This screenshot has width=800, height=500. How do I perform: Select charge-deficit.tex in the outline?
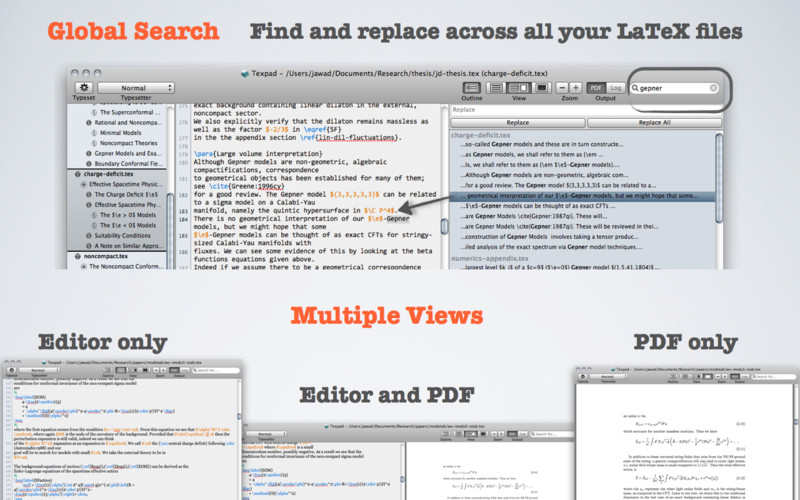(x=108, y=174)
